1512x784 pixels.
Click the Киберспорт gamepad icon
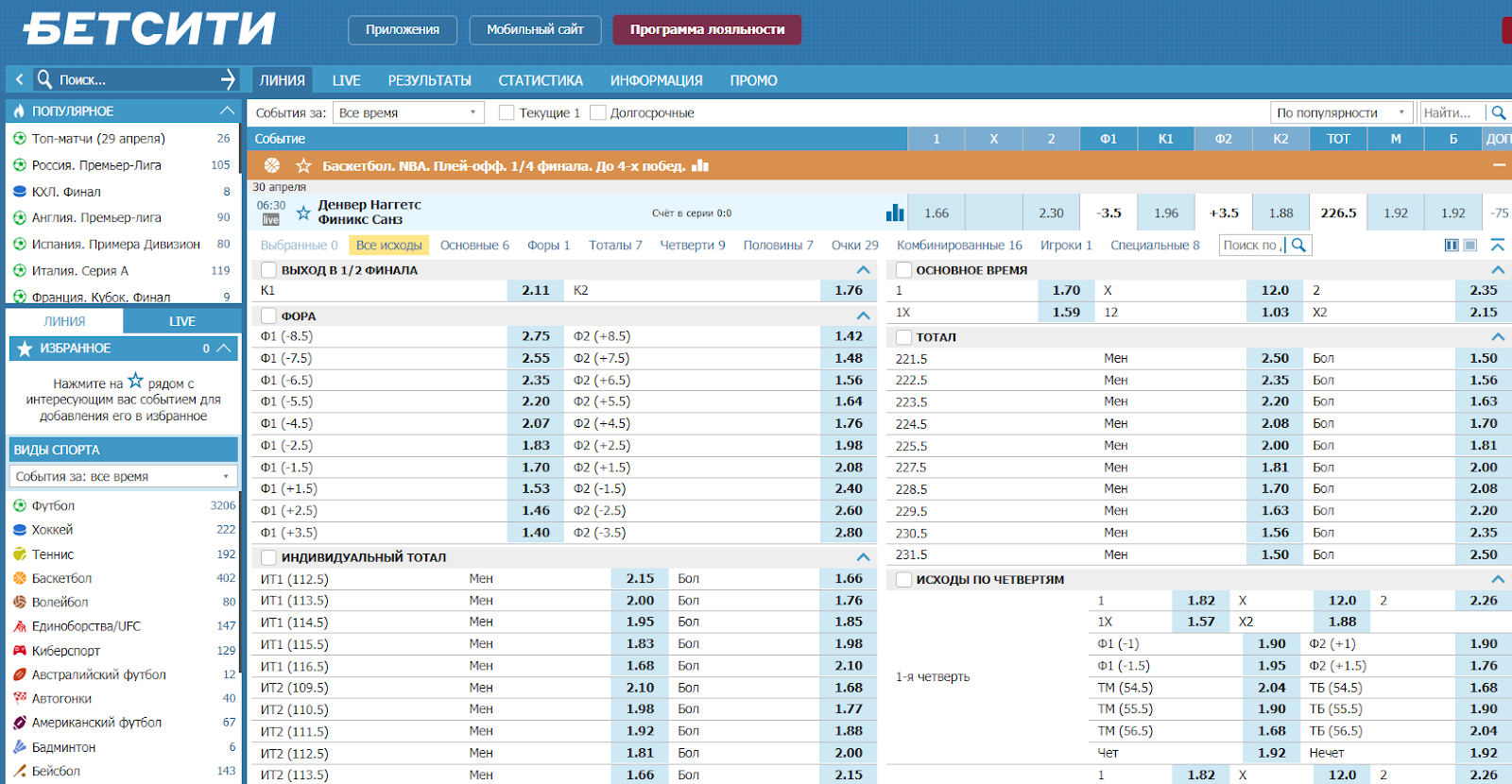20,650
